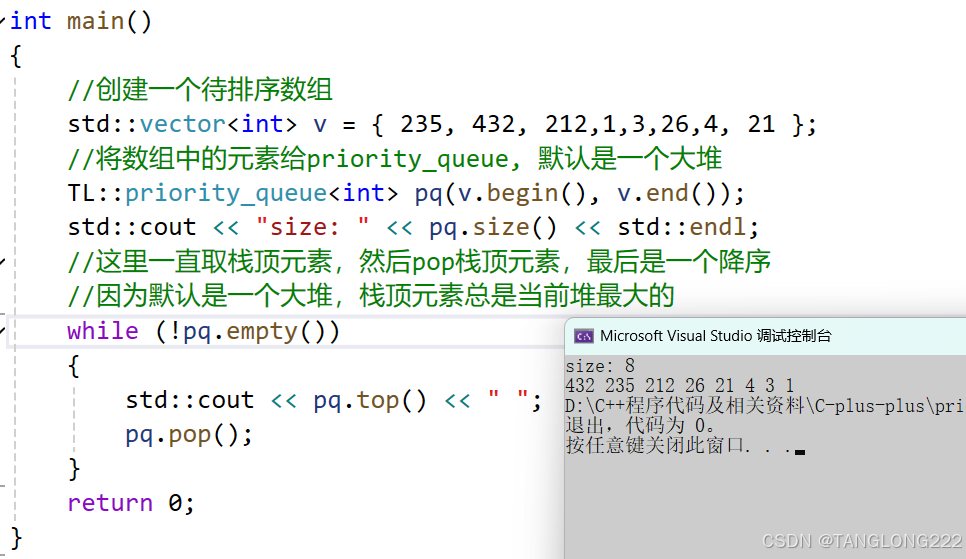Click the sorted output line starting with 432
The image size is (966, 559).
680,386
